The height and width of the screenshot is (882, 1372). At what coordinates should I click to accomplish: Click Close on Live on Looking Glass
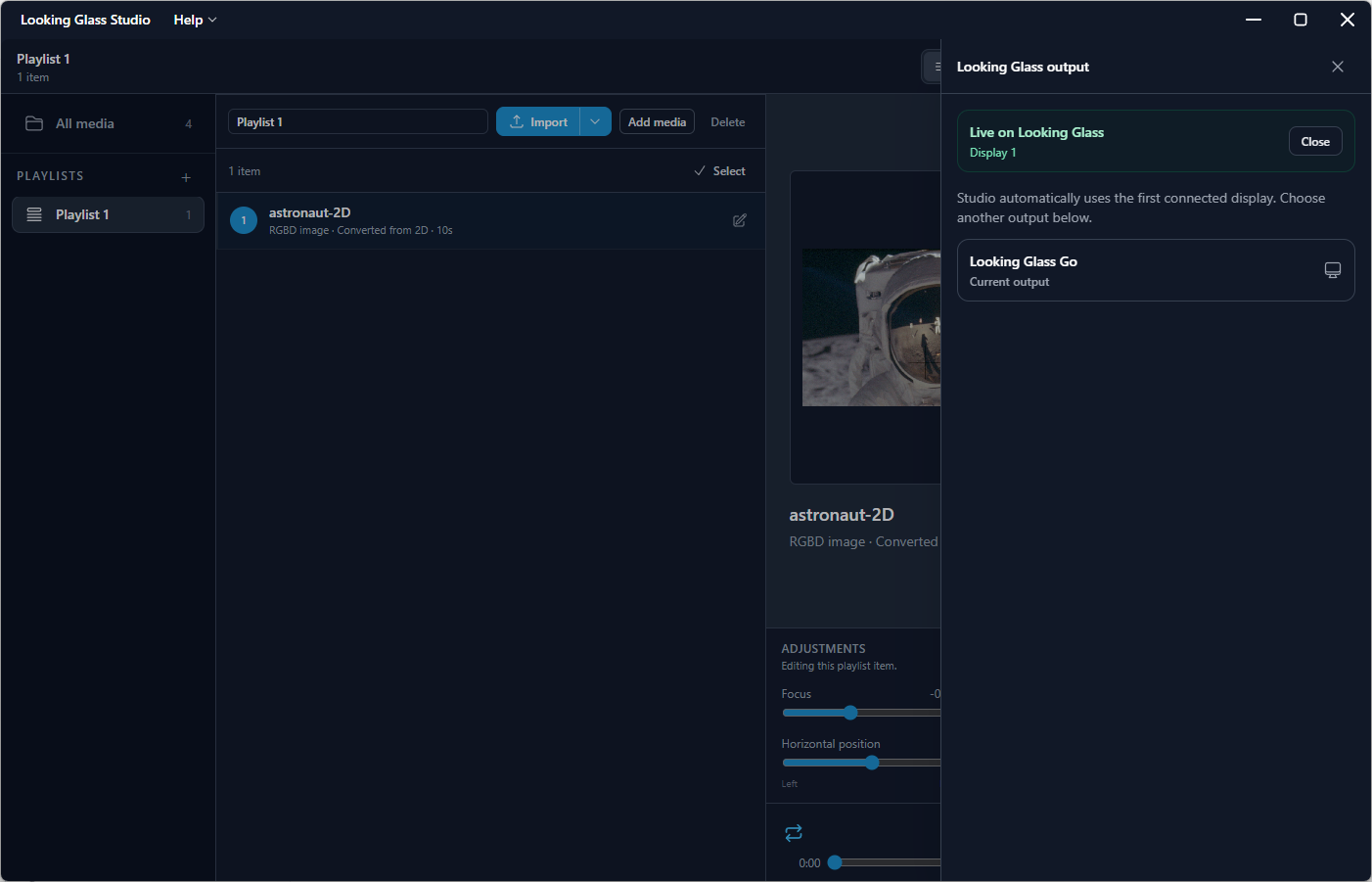[x=1315, y=141]
